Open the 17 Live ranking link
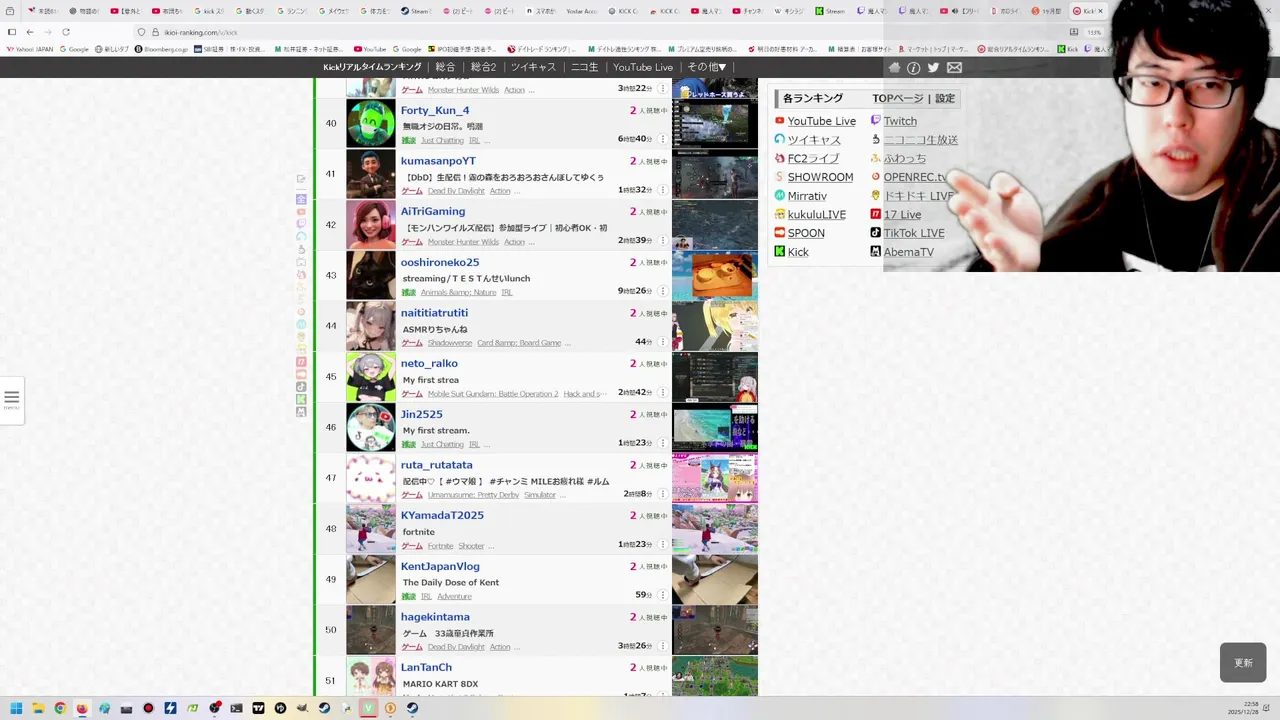The width and height of the screenshot is (1280, 720). 902,214
